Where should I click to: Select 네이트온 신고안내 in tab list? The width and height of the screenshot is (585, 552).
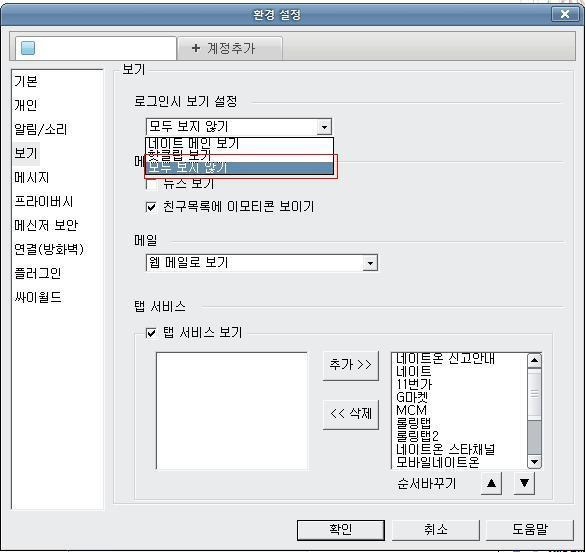coord(445,358)
